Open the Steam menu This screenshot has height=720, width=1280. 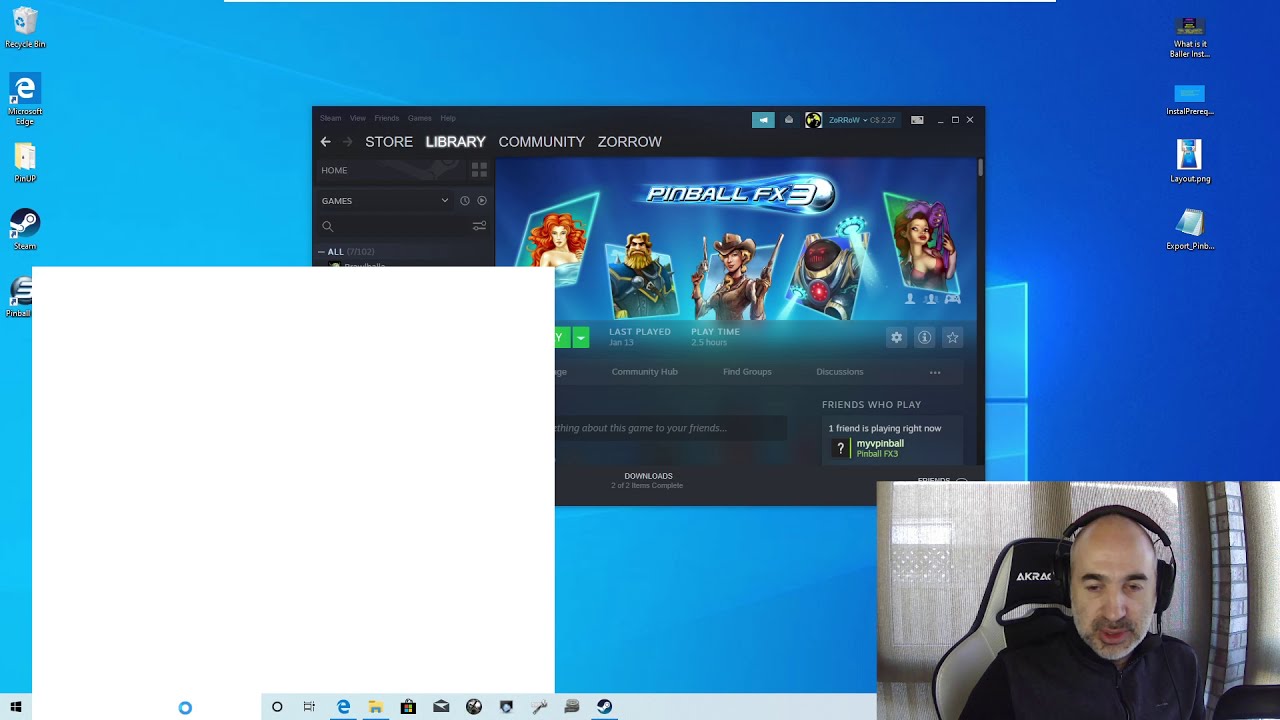(x=330, y=118)
